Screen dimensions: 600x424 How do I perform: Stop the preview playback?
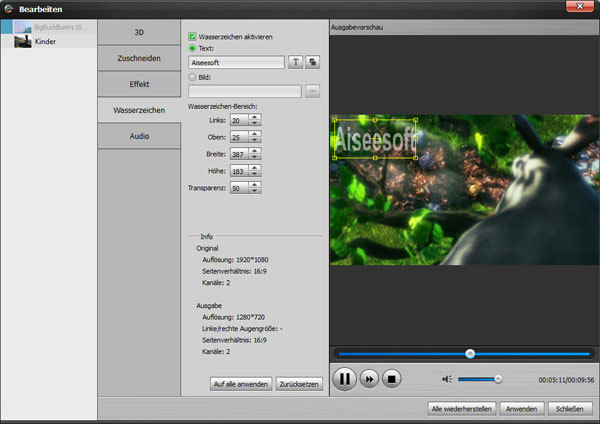[x=391, y=379]
